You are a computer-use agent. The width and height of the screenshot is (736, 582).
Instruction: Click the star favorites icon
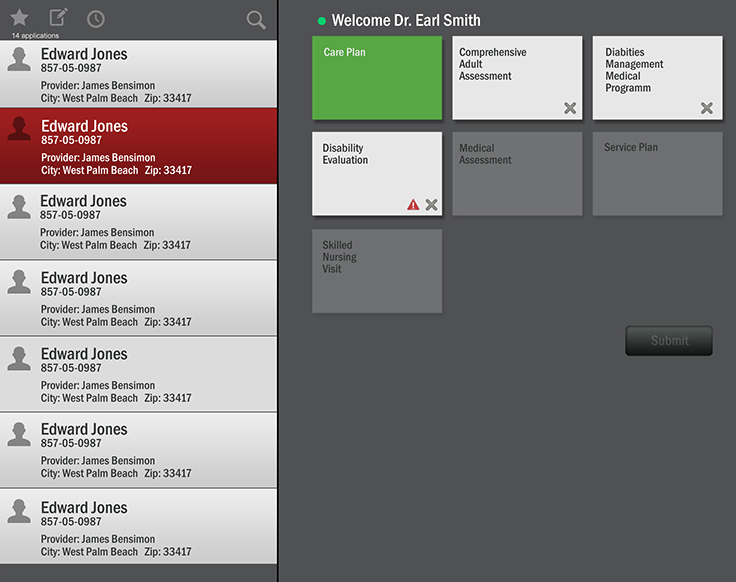pos(19,18)
